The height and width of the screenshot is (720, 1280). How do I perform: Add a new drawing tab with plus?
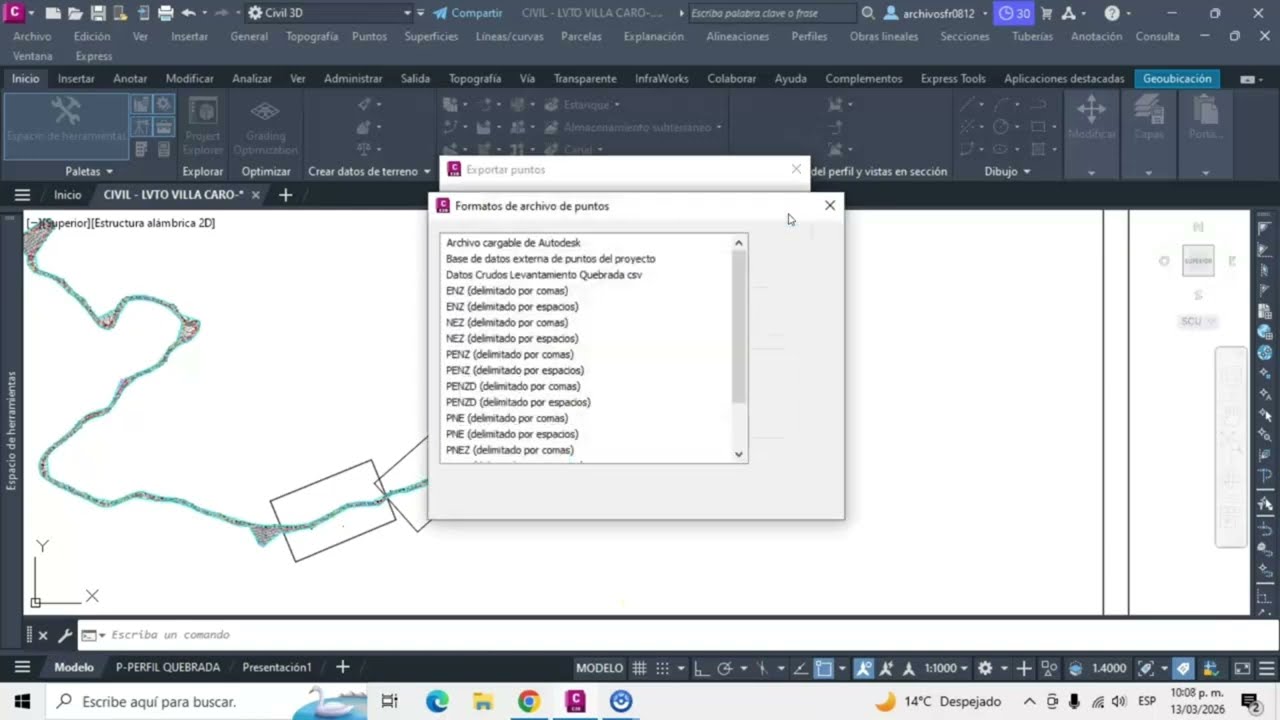point(285,195)
